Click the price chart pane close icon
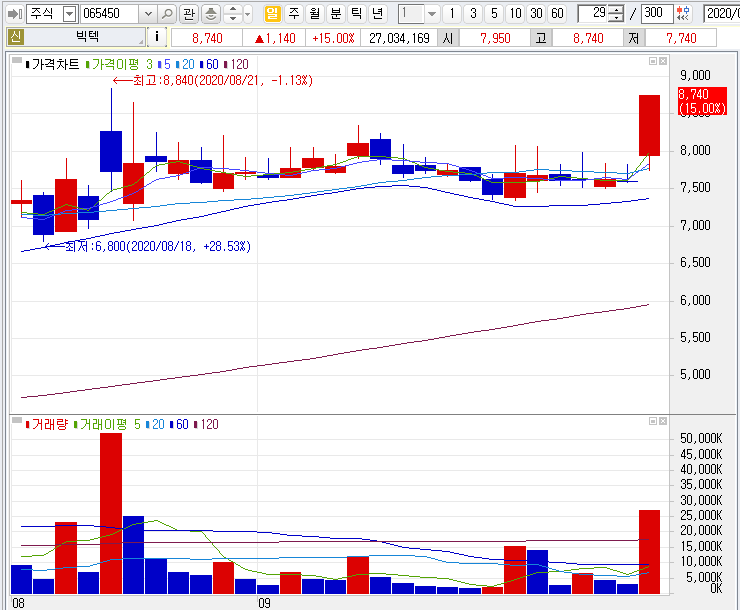740x610 pixels. (x=663, y=61)
